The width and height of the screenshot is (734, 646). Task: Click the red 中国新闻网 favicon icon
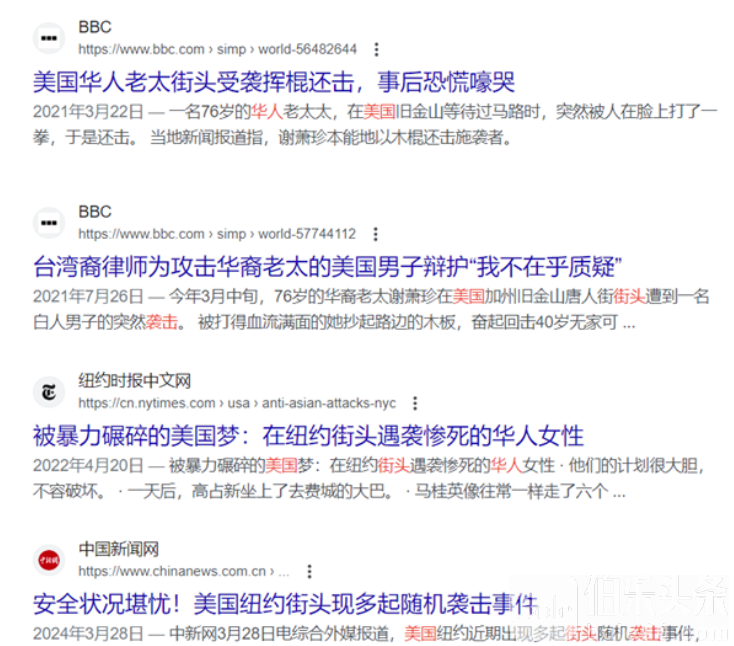coord(47,560)
